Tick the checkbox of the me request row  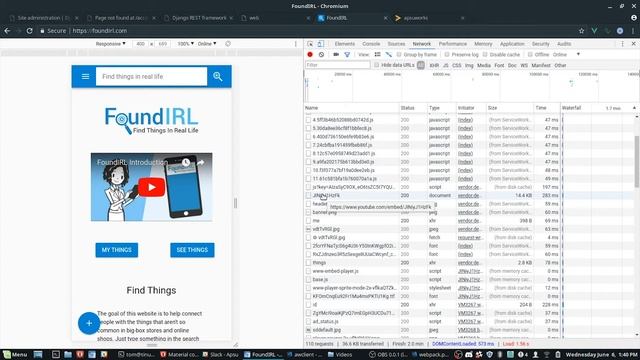point(308,220)
